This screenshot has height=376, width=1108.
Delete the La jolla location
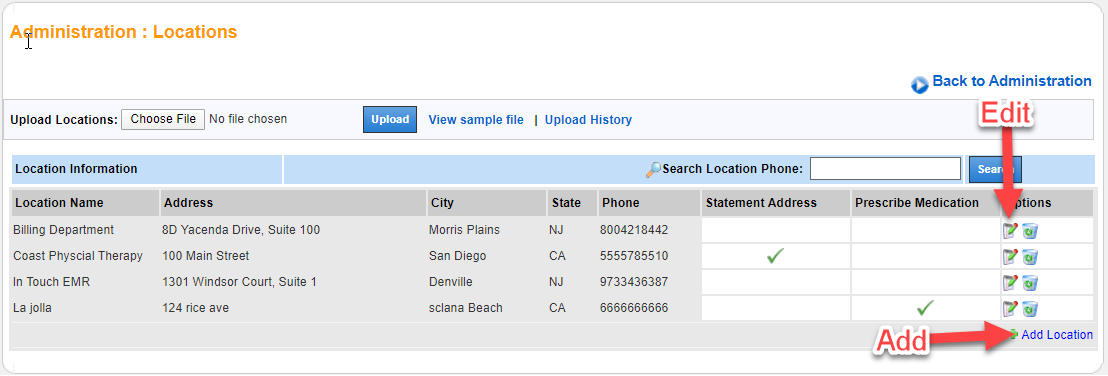(1030, 308)
